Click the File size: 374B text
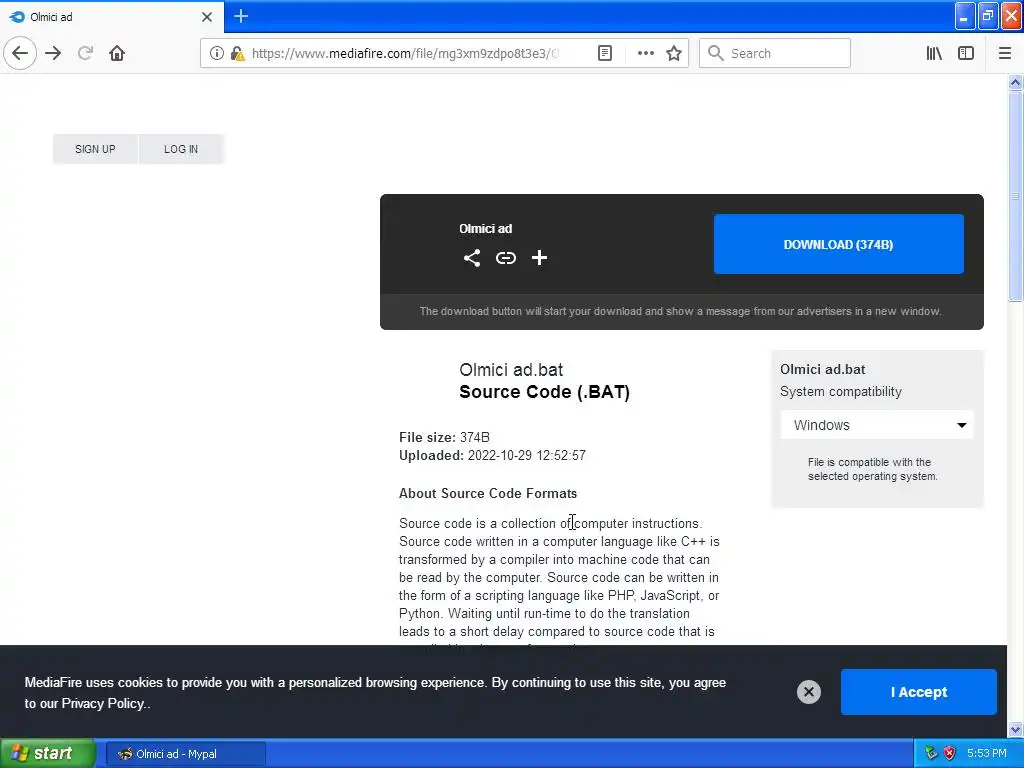This screenshot has width=1024, height=768. tap(444, 437)
